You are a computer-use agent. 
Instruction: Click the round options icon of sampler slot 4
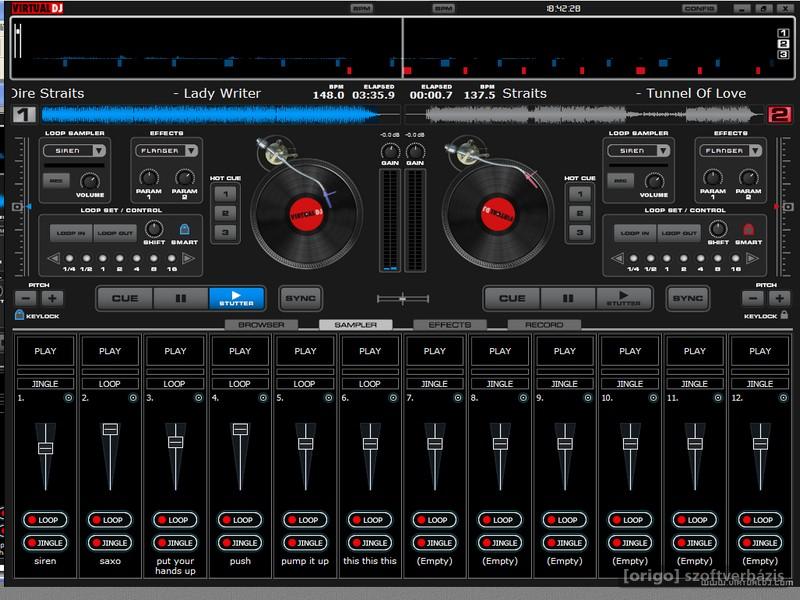coord(263,397)
